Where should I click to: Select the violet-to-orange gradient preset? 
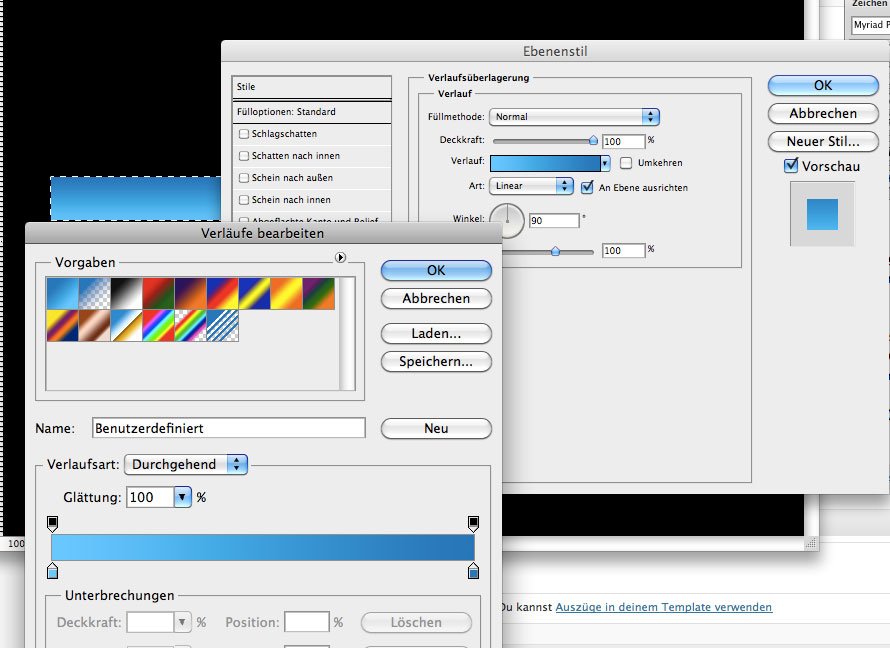pos(191,293)
